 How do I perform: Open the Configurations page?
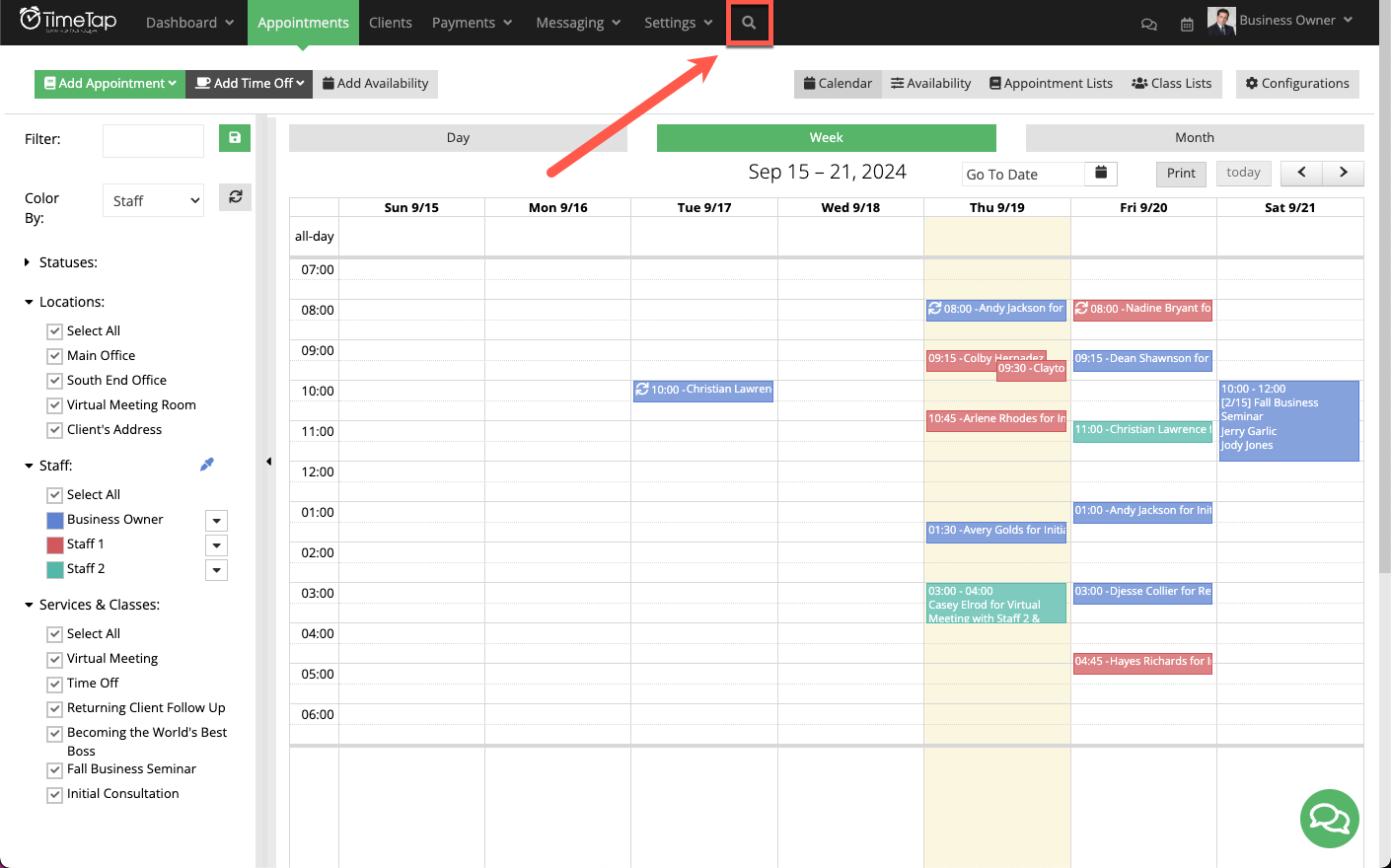(1297, 83)
